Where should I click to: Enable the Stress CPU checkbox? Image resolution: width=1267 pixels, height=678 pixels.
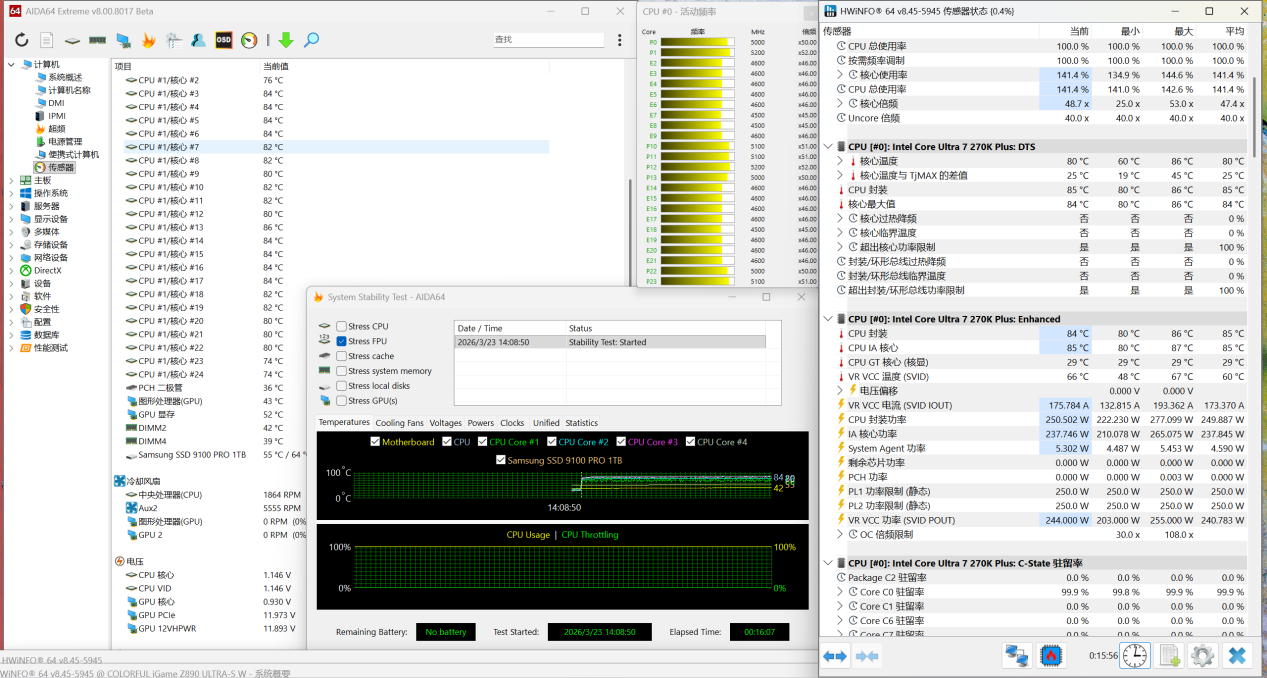point(342,327)
